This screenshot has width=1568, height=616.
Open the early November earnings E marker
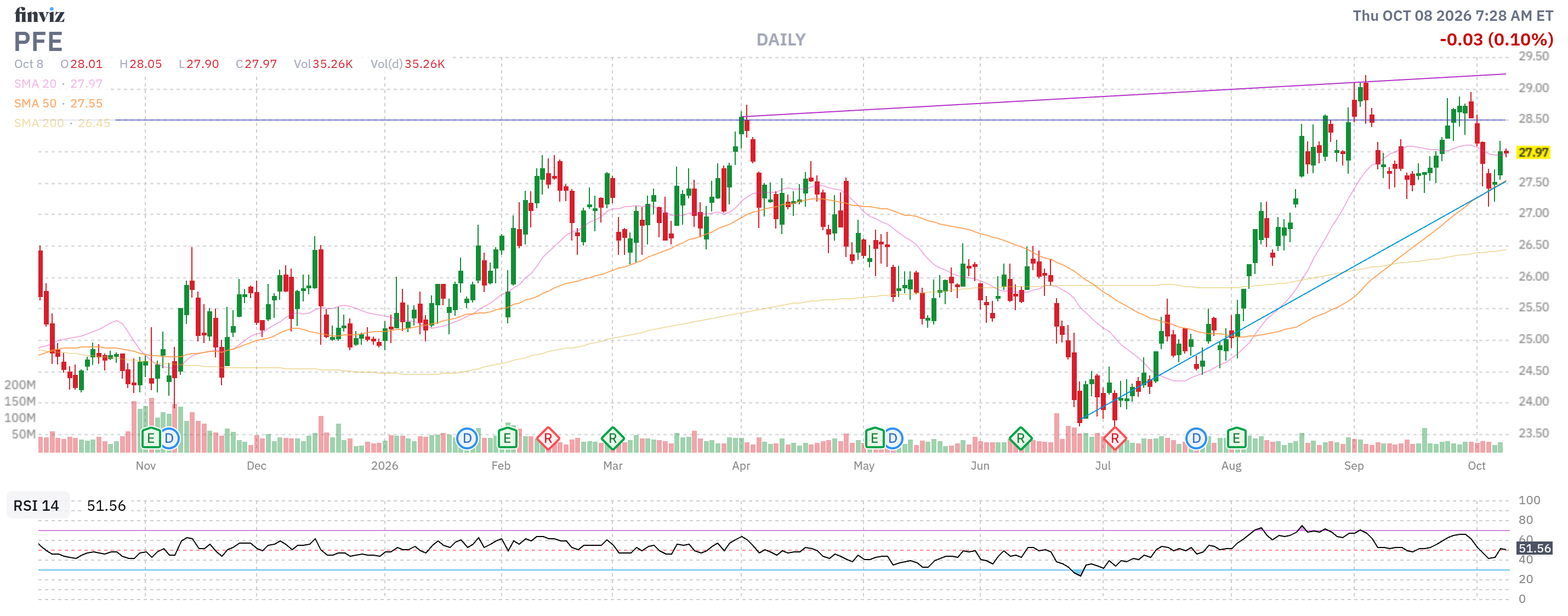coord(150,438)
